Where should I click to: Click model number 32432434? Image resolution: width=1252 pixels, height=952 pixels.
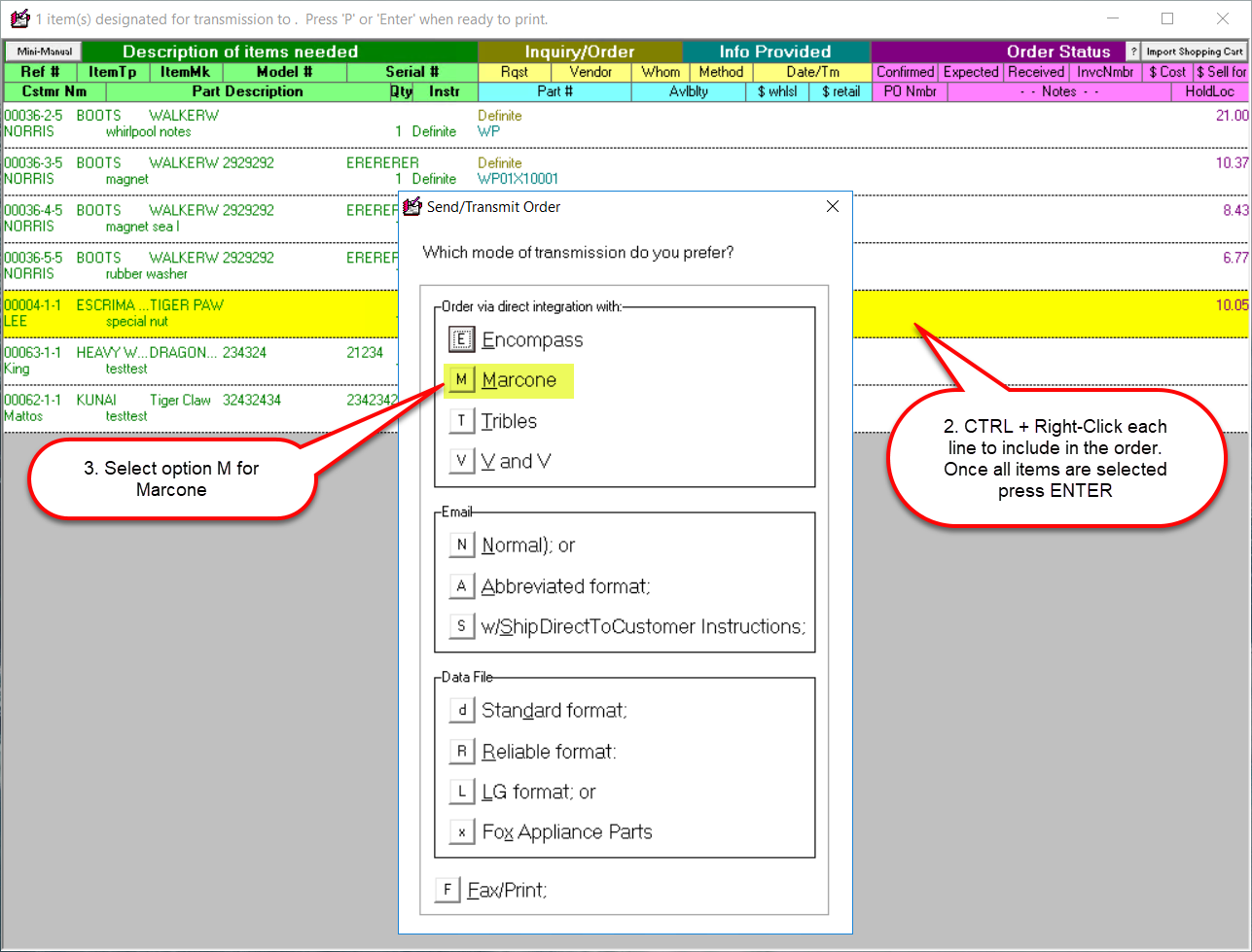[x=252, y=401]
